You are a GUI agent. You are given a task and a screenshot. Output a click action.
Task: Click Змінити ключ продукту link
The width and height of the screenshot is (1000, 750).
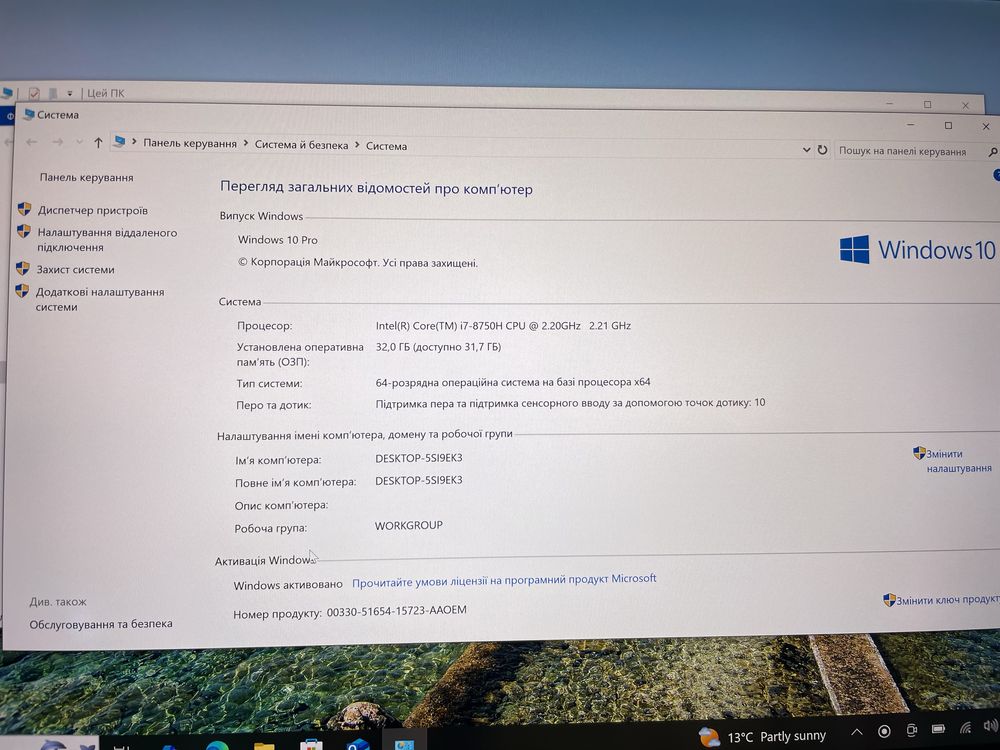(948, 599)
